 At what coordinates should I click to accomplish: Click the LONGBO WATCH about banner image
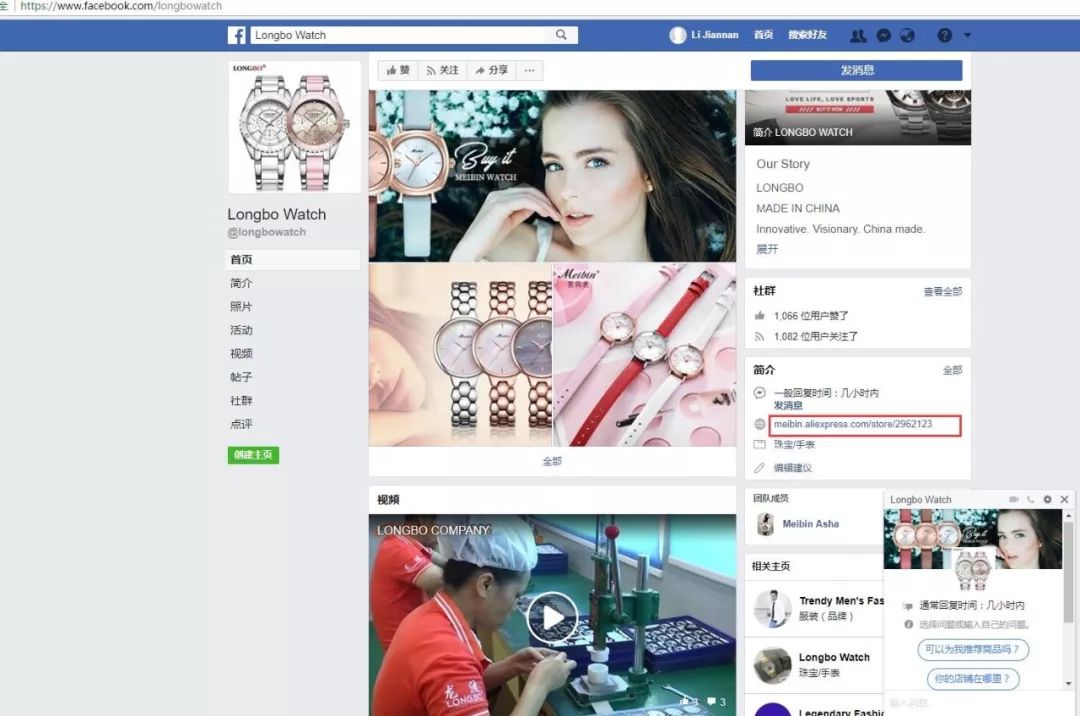(x=858, y=118)
